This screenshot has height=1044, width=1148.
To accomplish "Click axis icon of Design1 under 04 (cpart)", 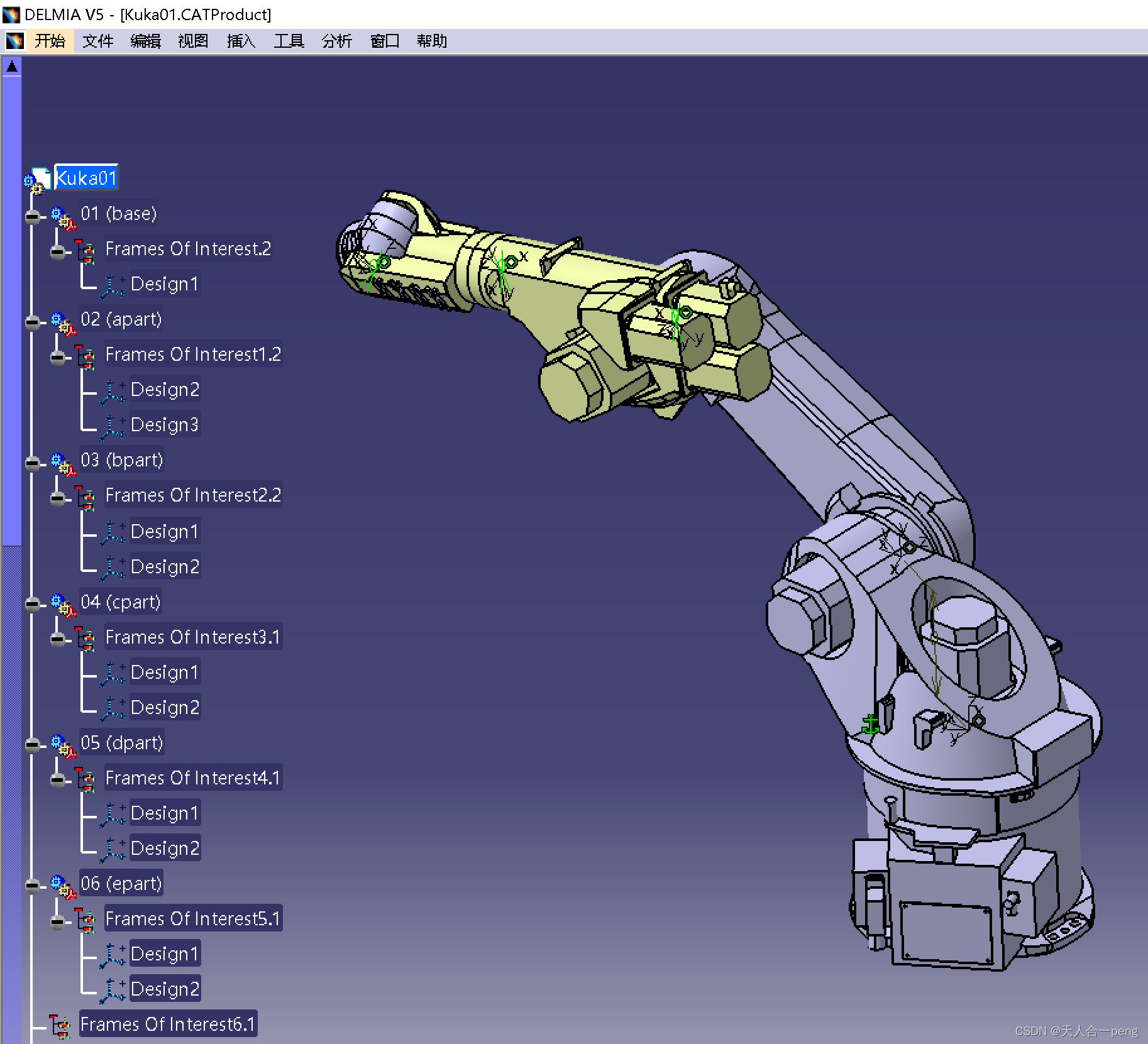I will click(113, 674).
